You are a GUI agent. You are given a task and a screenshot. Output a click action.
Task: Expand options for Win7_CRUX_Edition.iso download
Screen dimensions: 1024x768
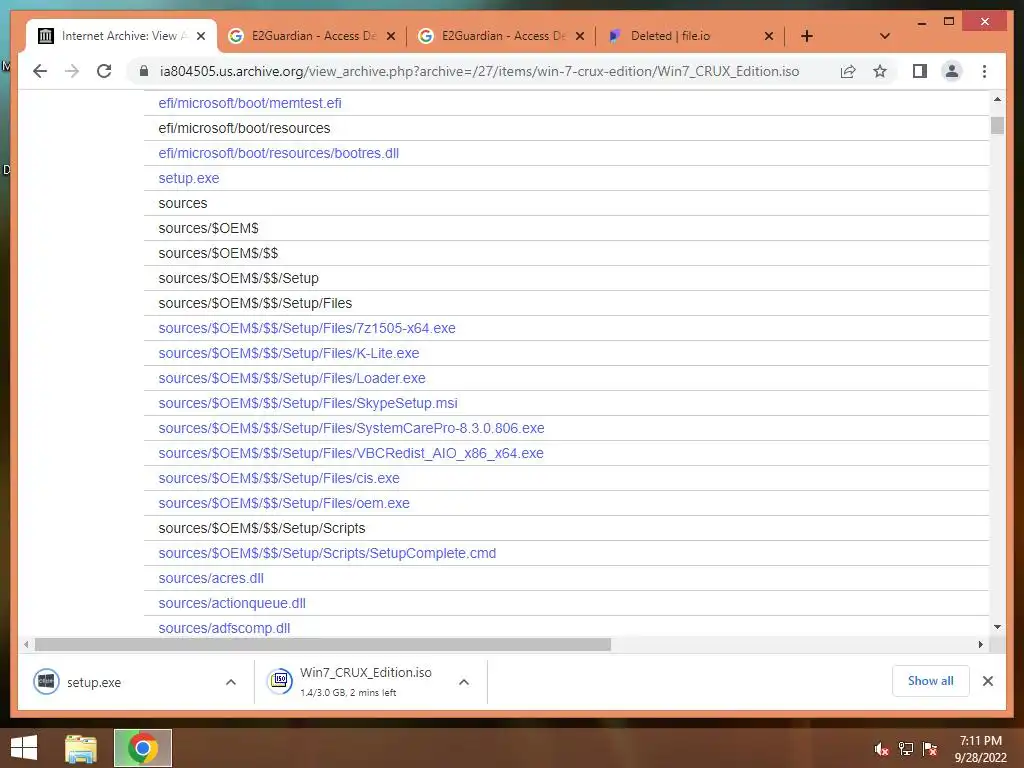point(464,682)
